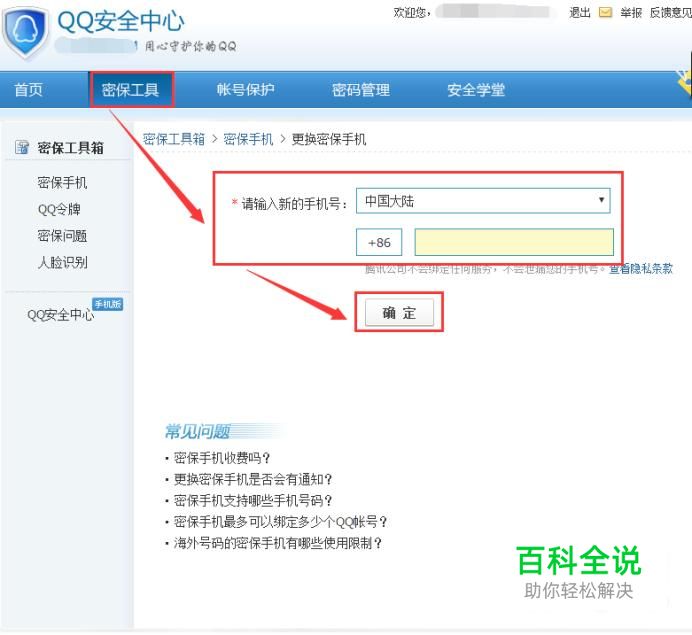This screenshot has width=692, height=635.
Task: Open FAQ 密保手机支持哪些手机号码？
Action: pos(253,500)
